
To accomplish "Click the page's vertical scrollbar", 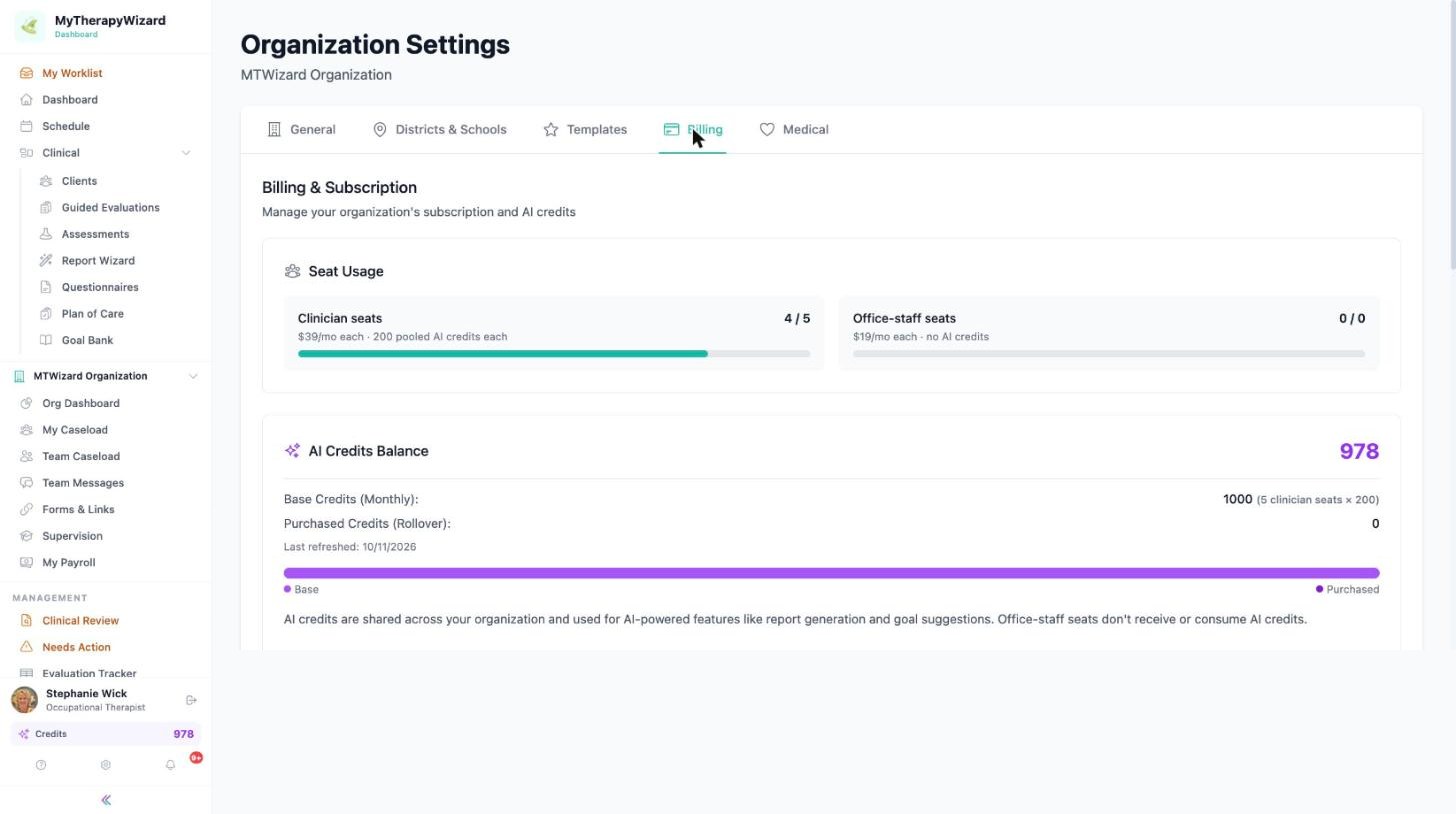I will pyautogui.click(x=1452, y=134).
